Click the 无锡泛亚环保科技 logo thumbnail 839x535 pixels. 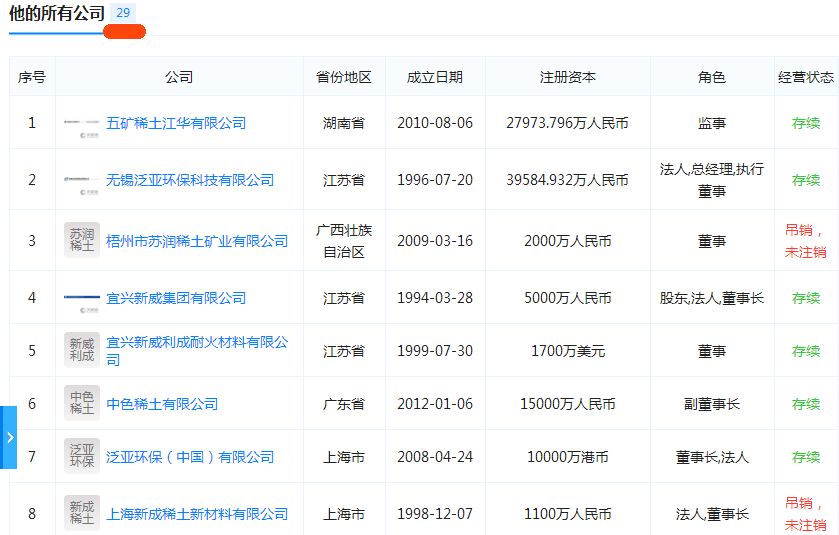(82, 180)
